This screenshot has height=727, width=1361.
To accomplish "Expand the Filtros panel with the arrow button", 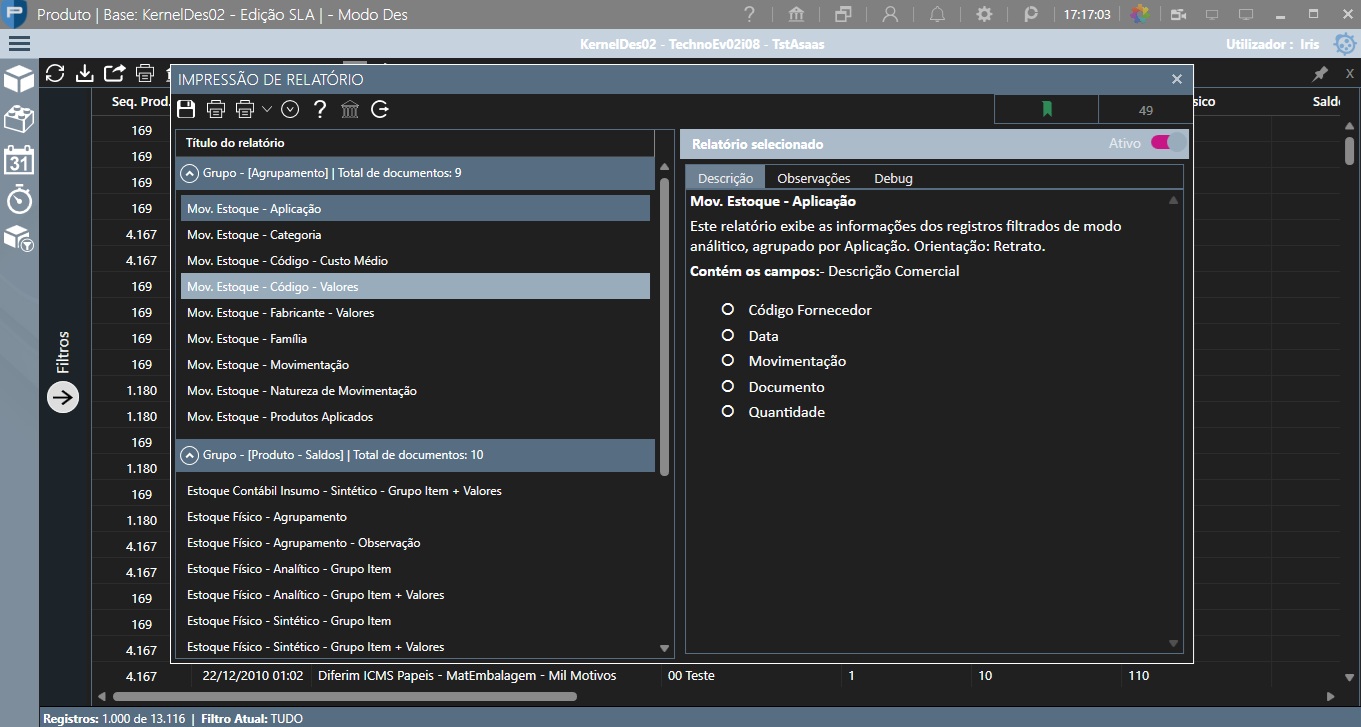I will click(63, 397).
